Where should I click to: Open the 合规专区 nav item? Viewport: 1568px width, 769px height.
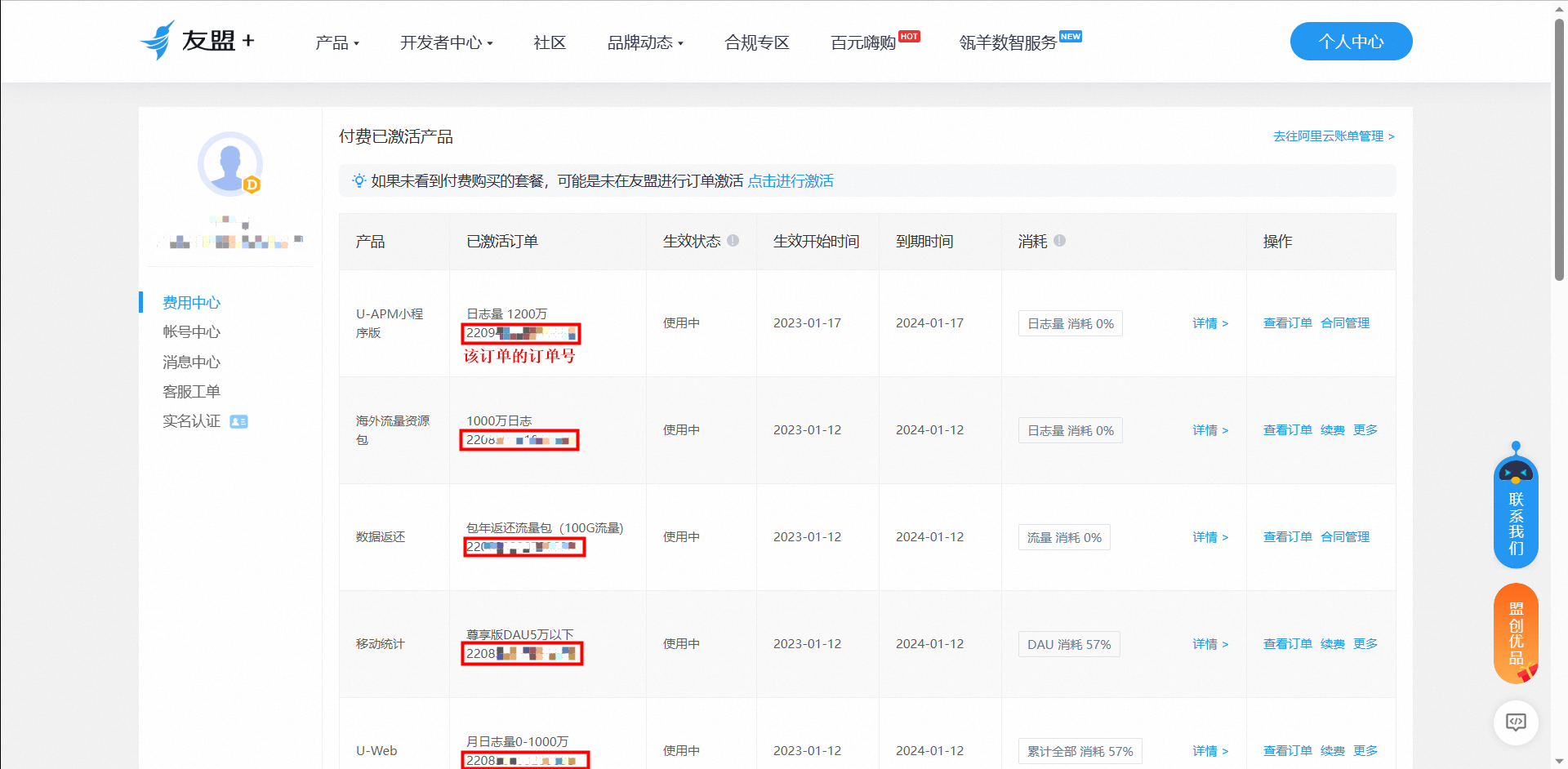757,42
